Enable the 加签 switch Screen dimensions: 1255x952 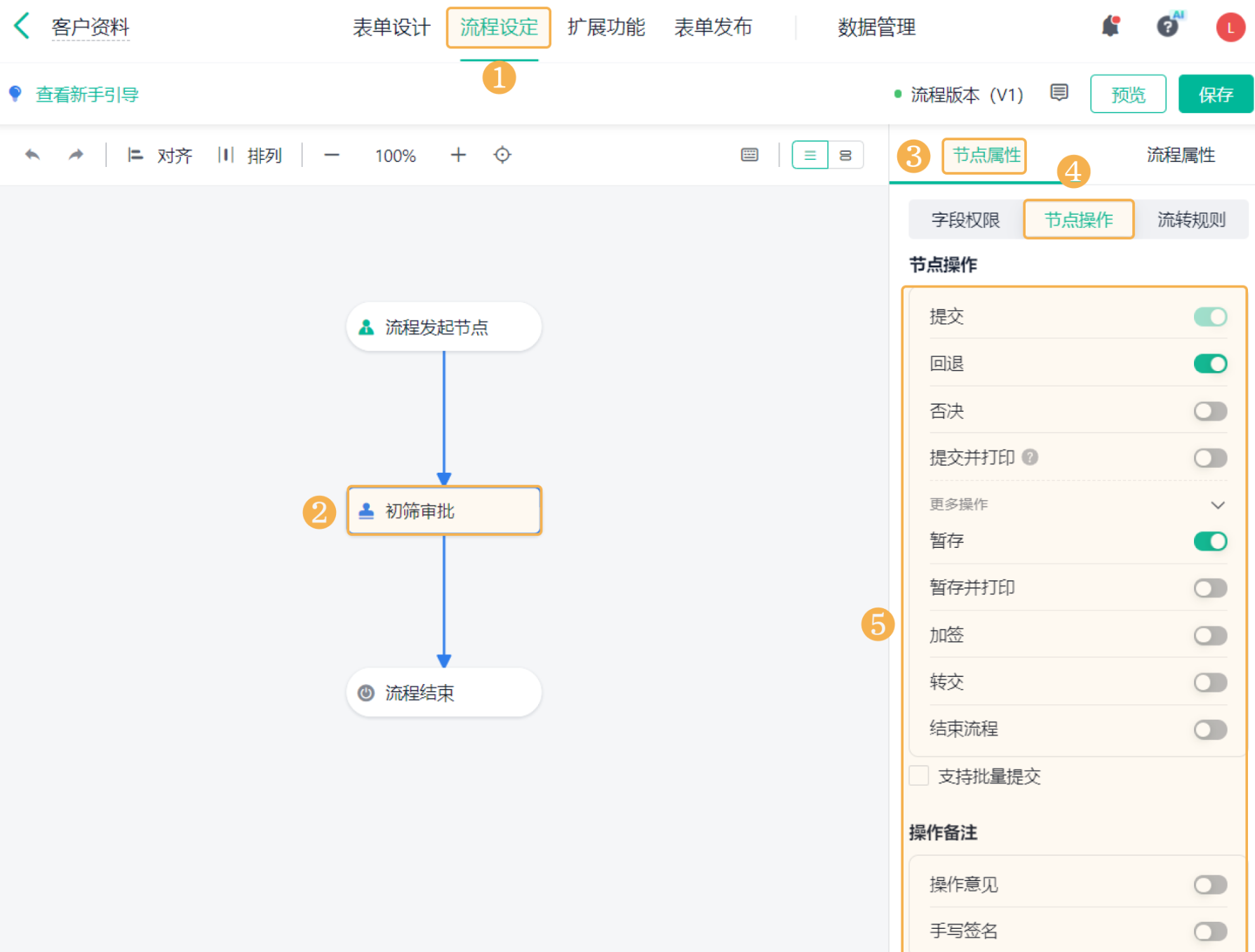click(x=1210, y=635)
